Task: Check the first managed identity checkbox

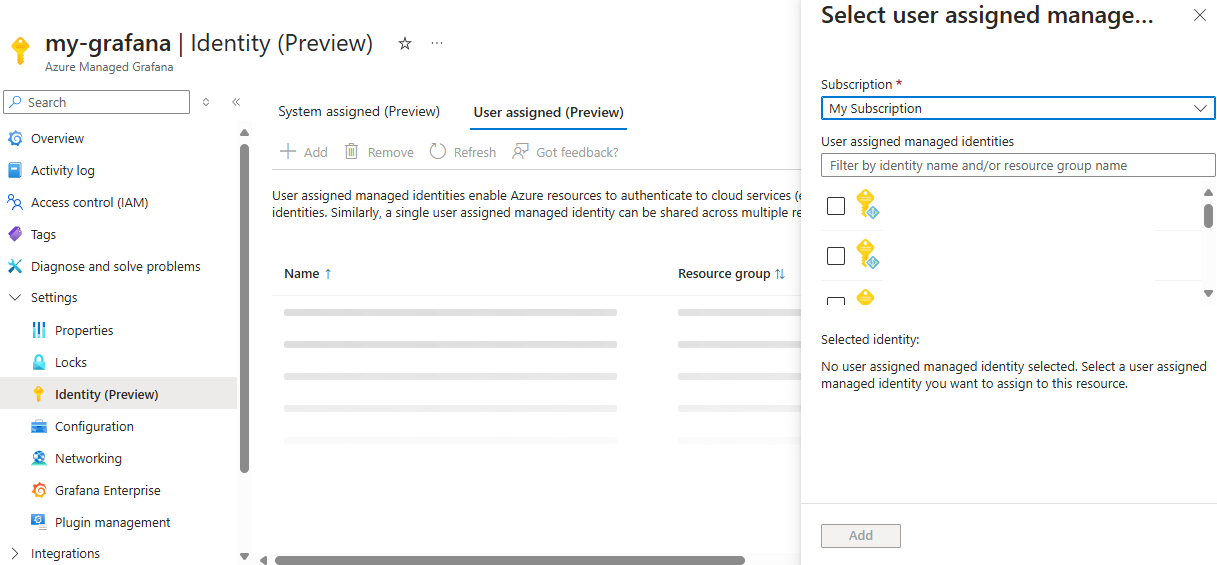Action: pos(836,206)
